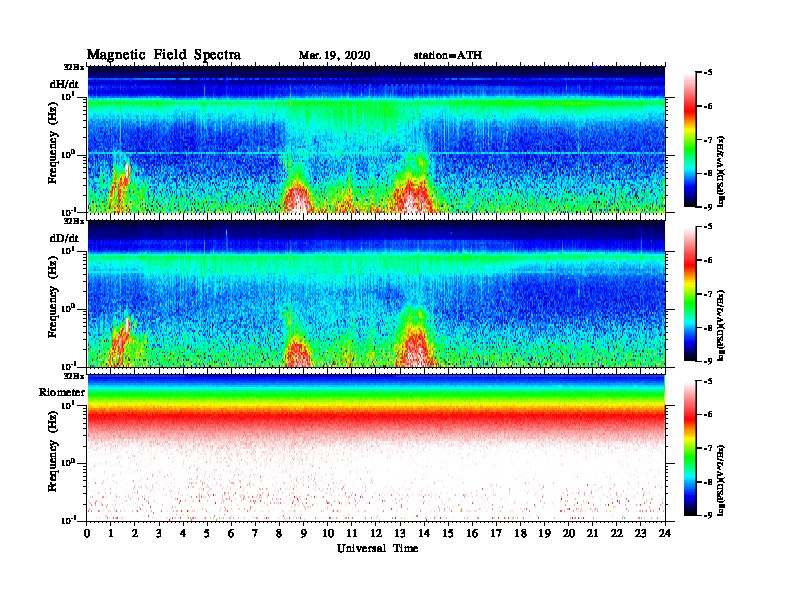Click the "station=ATH" label
This screenshot has width=792, height=612.
tap(448, 56)
